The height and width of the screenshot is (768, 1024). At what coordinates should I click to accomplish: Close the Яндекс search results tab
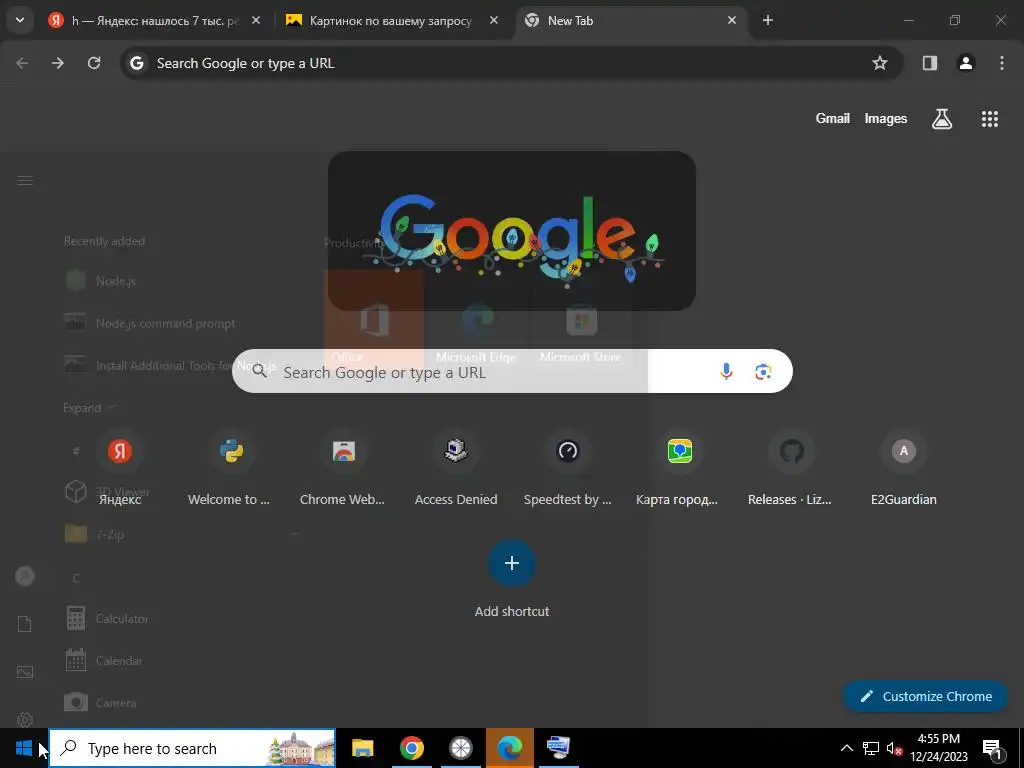tap(256, 21)
